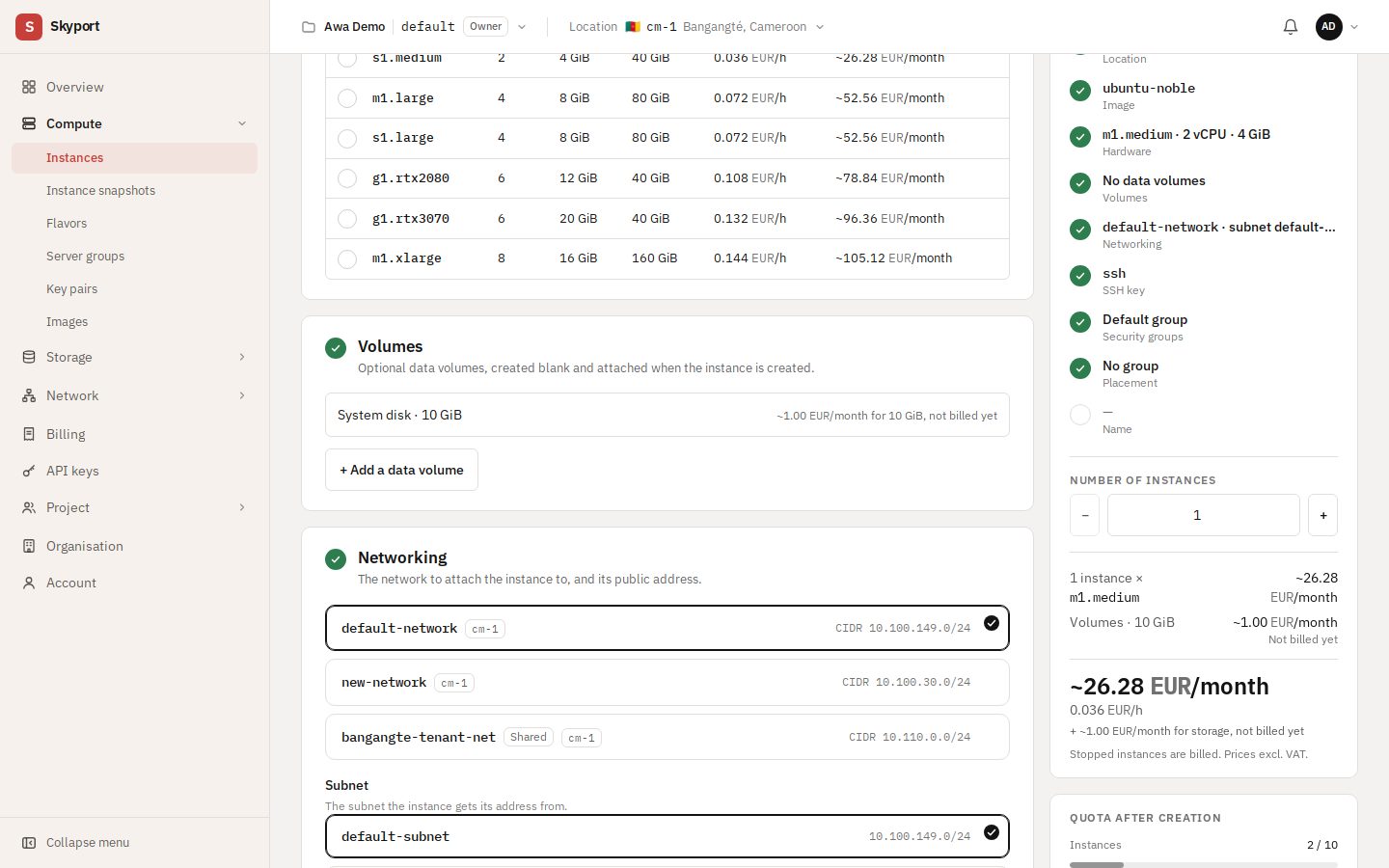The image size is (1389, 868).
Task: Decrease number of instances
Action: pyautogui.click(x=1084, y=515)
